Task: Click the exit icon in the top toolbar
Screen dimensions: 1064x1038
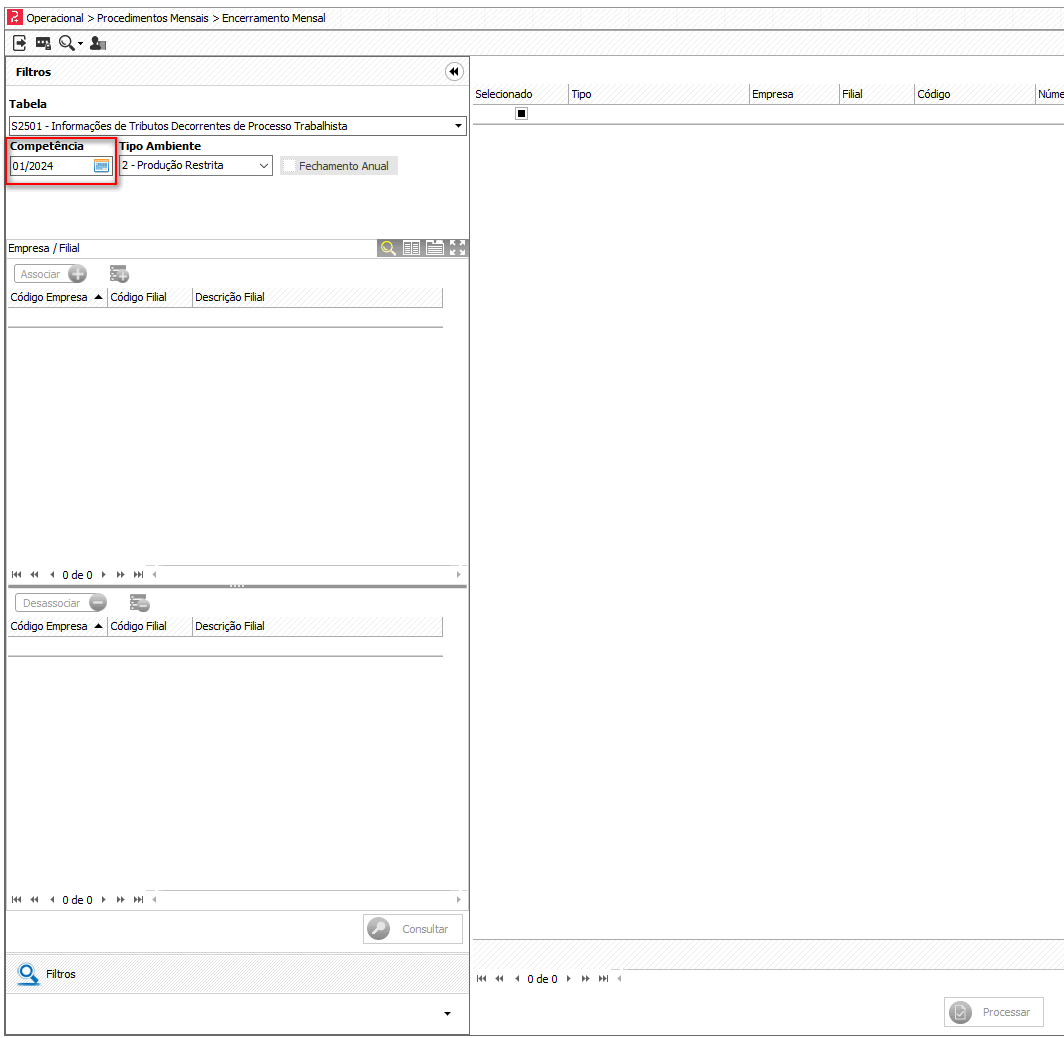Action: click(20, 43)
